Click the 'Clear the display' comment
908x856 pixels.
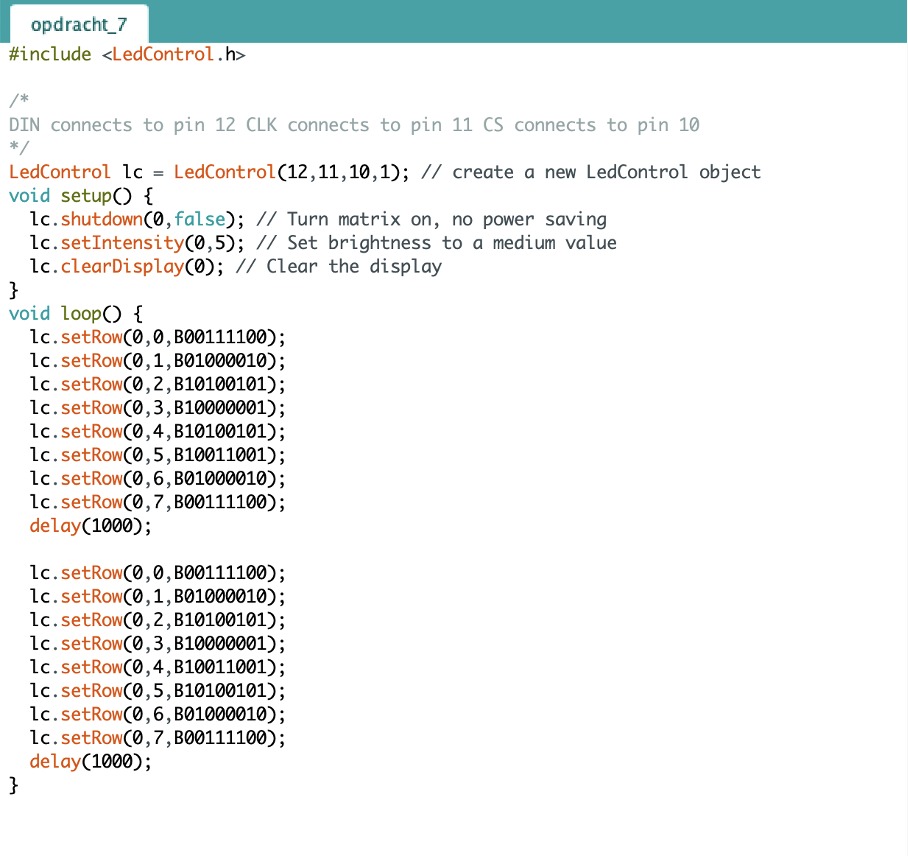click(x=353, y=267)
